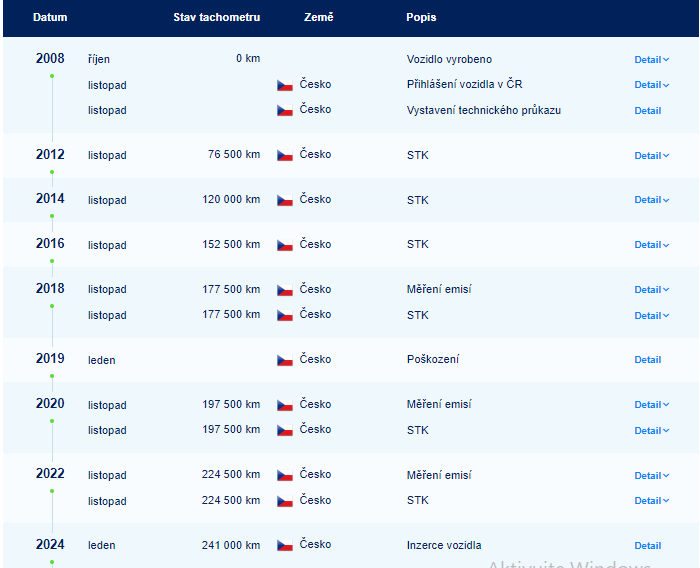Click Czech flag in 2024 Inzerce vozidla row

(x=285, y=545)
